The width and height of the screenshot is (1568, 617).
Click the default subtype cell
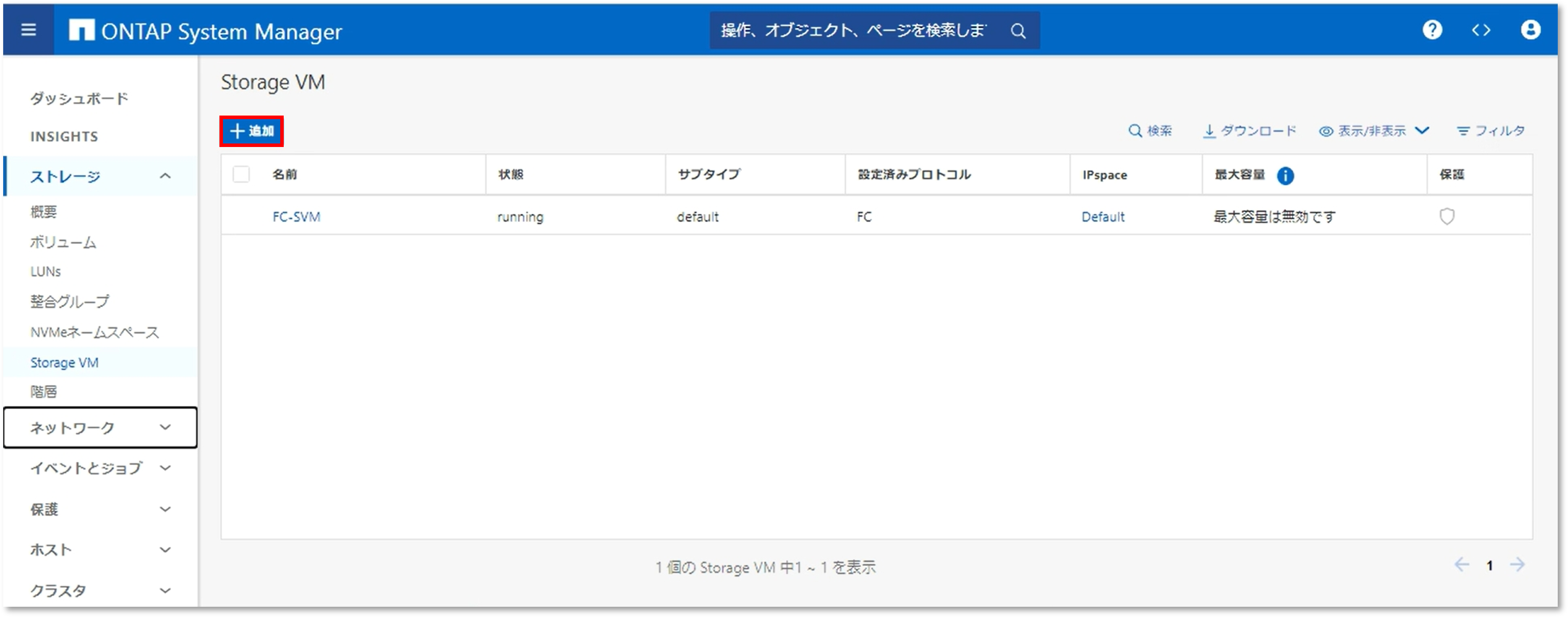click(697, 217)
